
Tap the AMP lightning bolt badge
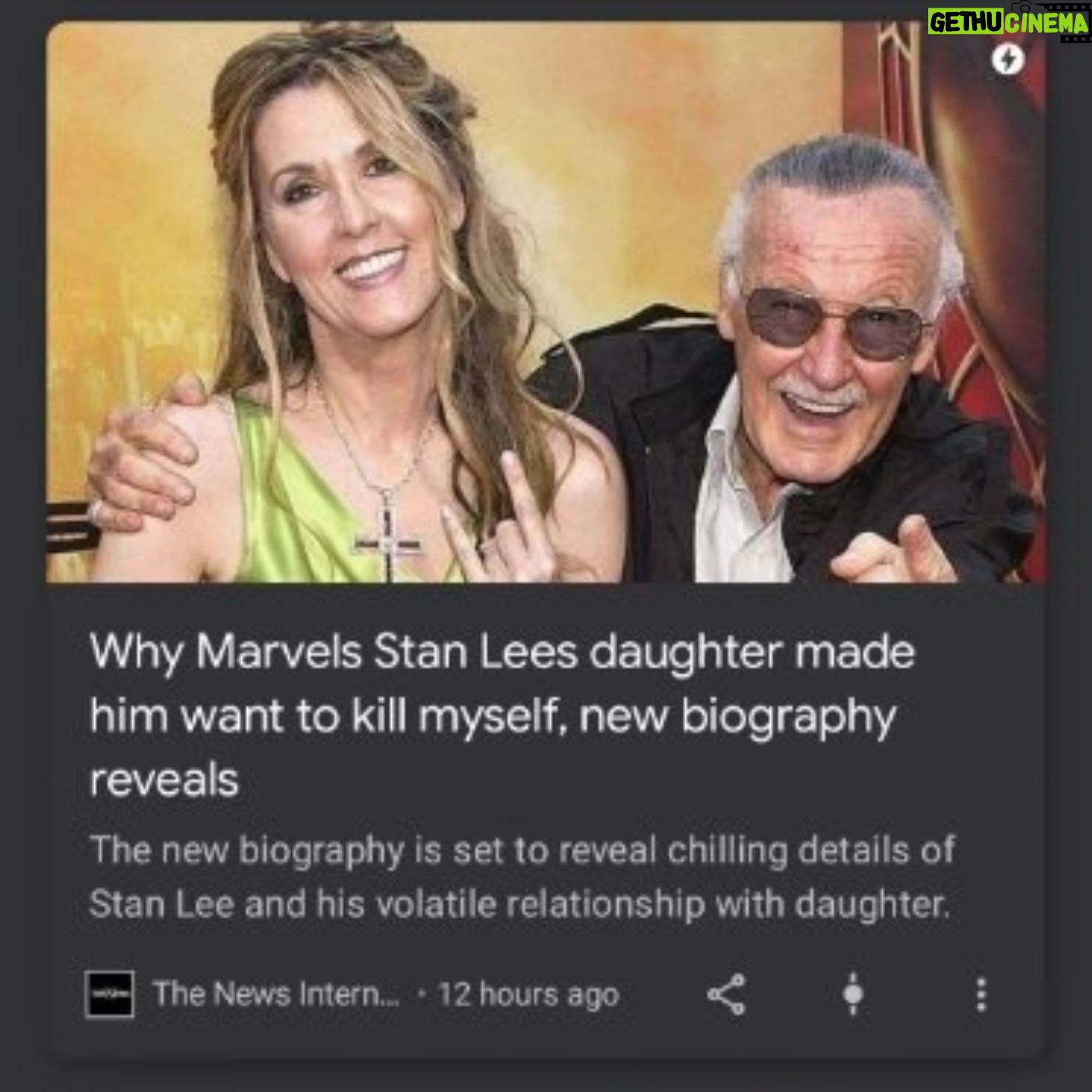[x=1008, y=59]
